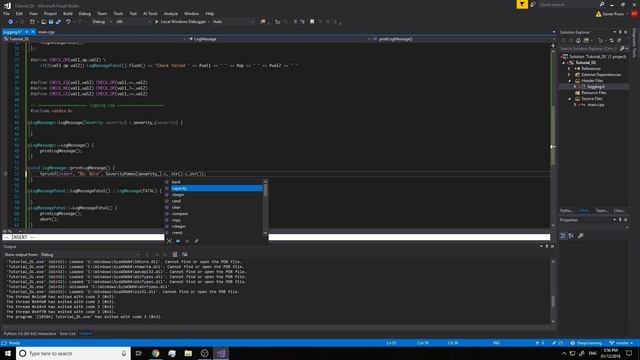Click the Windows taskbar search box

(73, 353)
